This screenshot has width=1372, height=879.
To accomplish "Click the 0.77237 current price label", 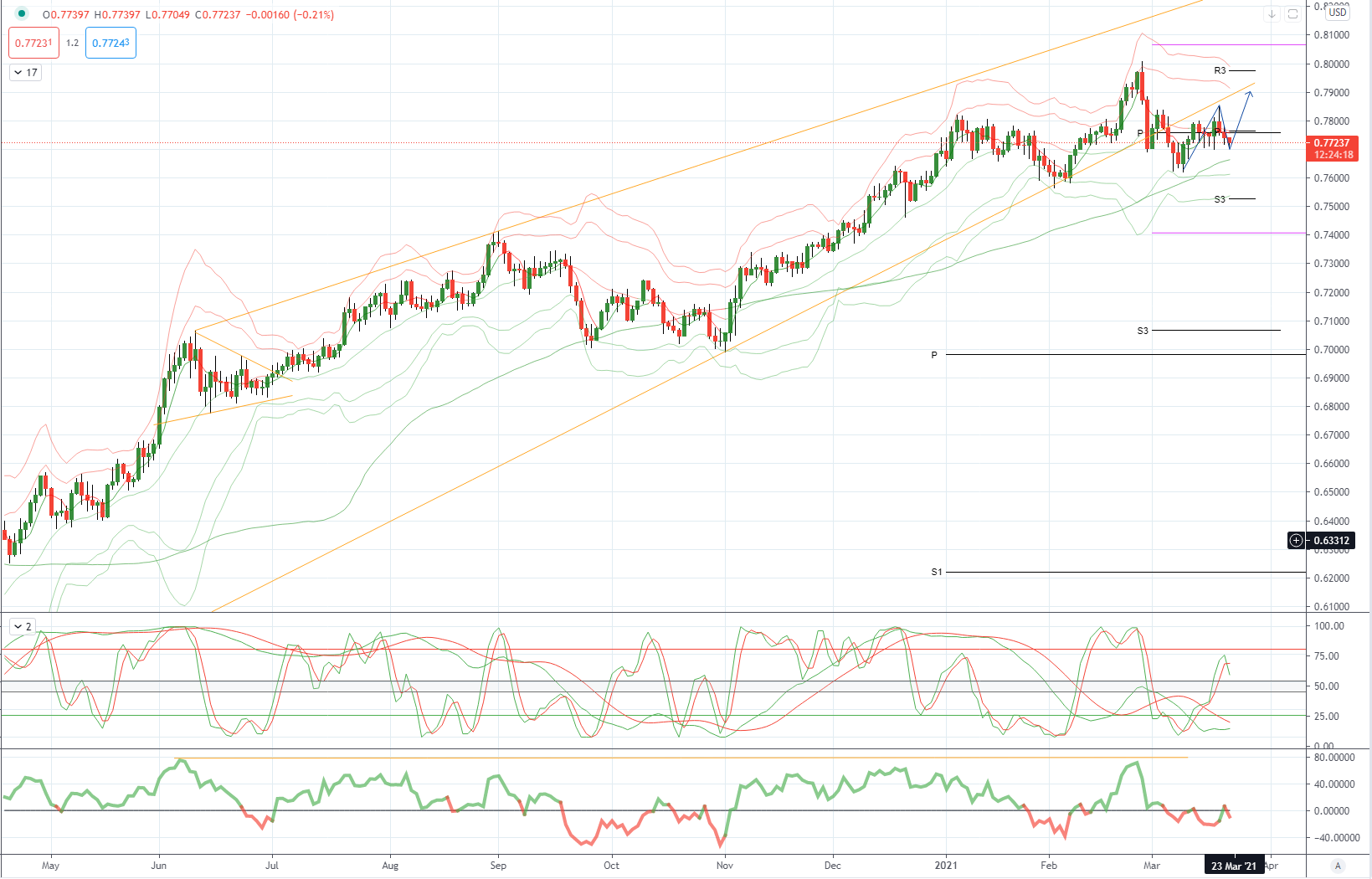I will tap(1332, 143).
